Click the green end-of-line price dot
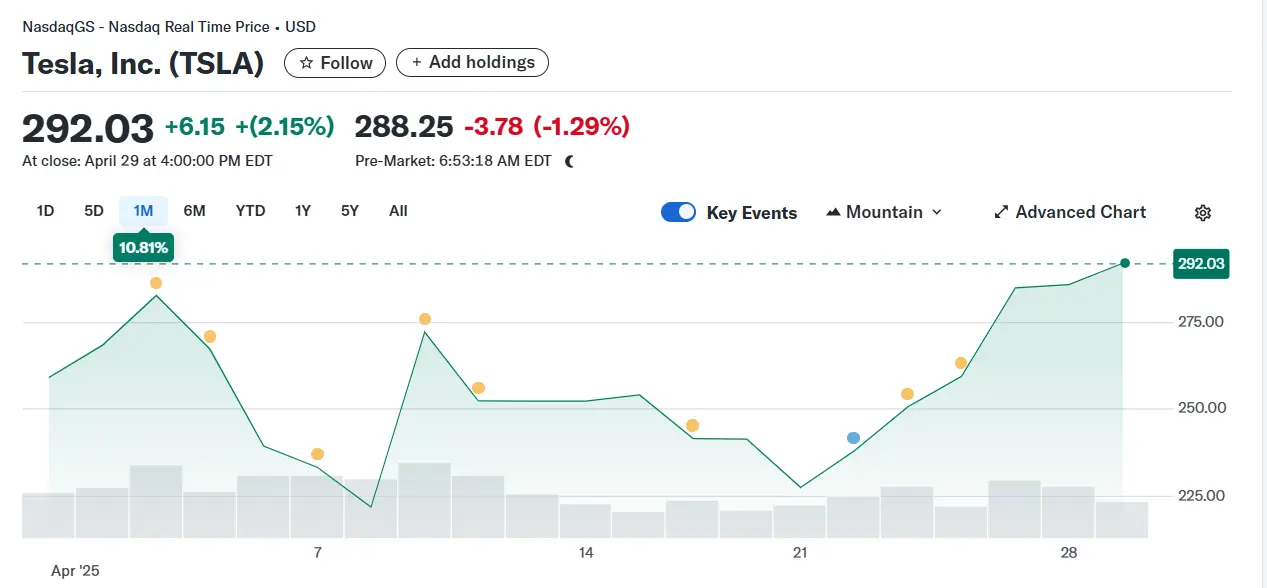 click(x=1125, y=263)
